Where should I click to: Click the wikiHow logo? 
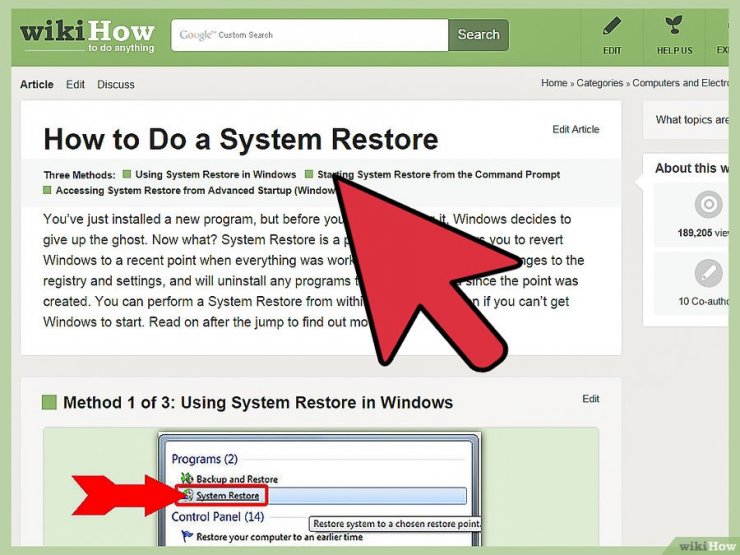click(x=87, y=36)
